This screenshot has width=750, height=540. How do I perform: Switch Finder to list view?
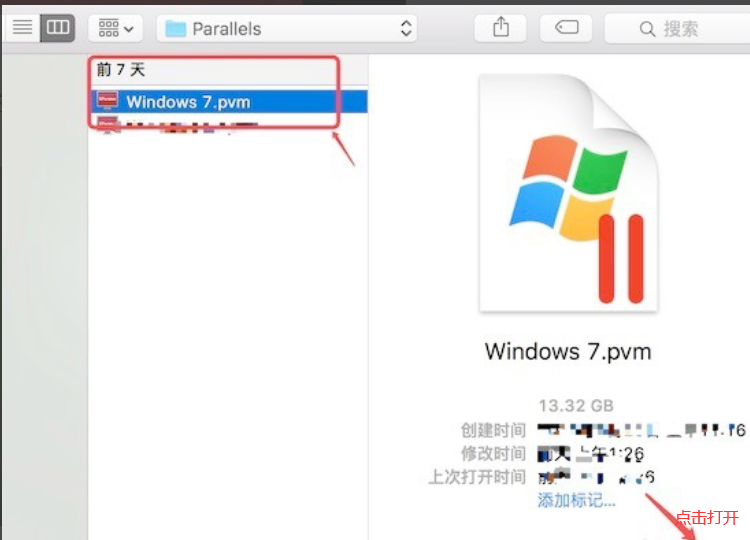pyautogui.click(x=22, y=28)
